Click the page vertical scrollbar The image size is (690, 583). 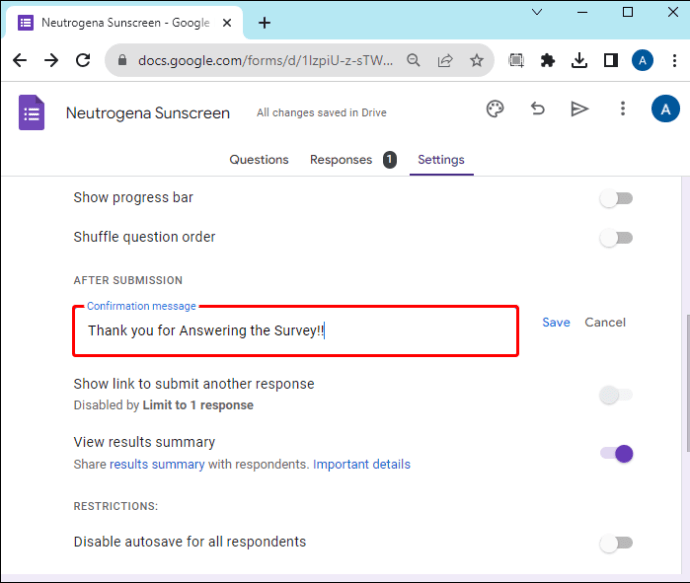(686, 383)
